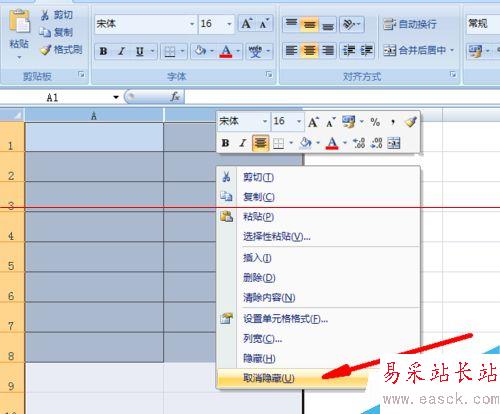The height and width of the screenshot is (414, 500).
Task: Click borders icon in mini toolbar
Action: [278, 143]
